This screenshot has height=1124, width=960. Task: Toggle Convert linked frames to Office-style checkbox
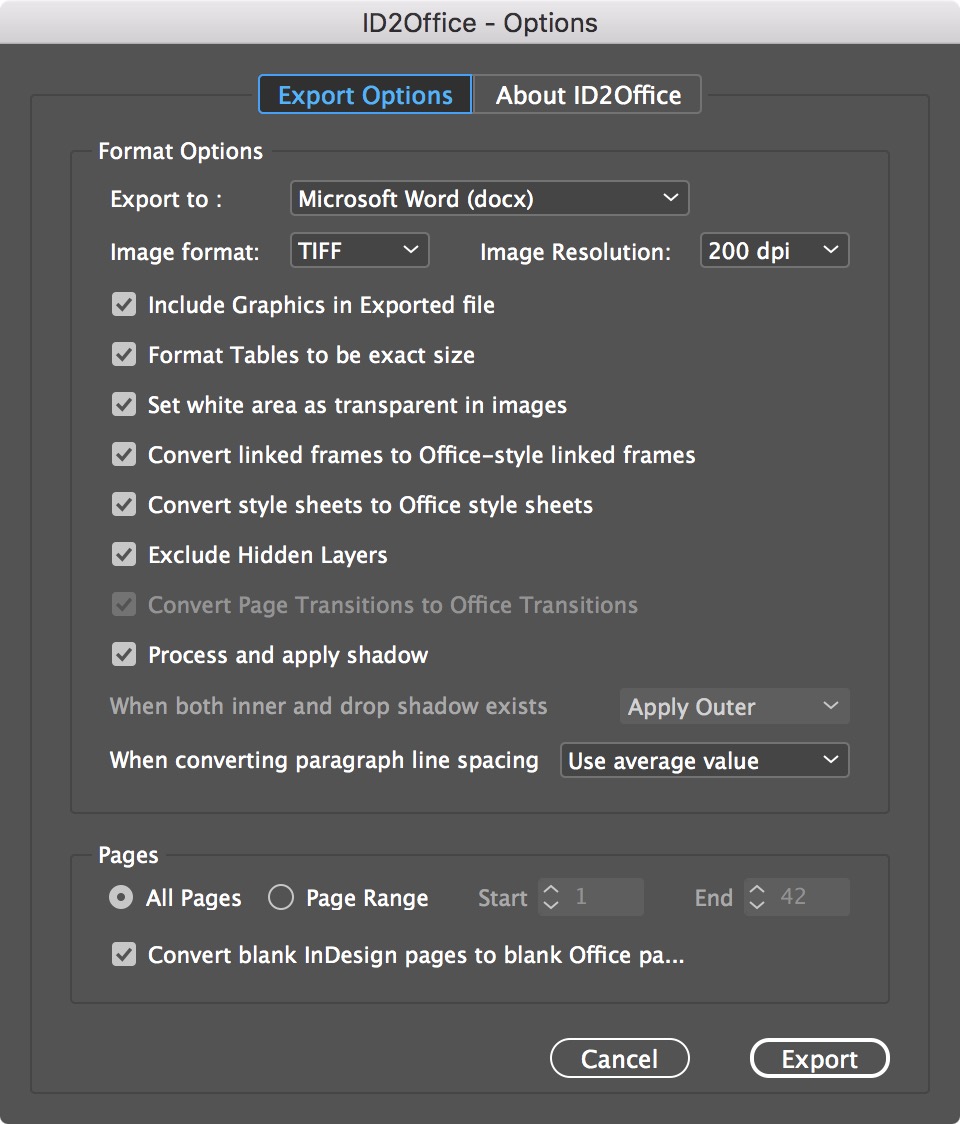pyautogui.click(x=124, y=454)
